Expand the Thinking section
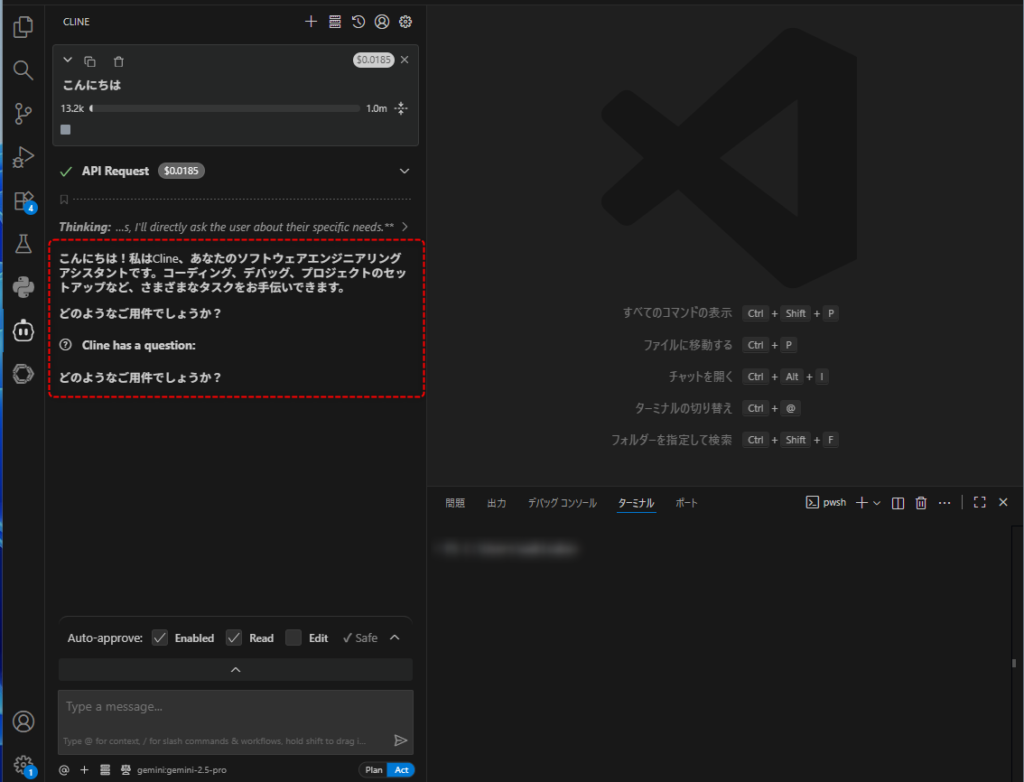1024x782 pixels. [x=404, y=227]
